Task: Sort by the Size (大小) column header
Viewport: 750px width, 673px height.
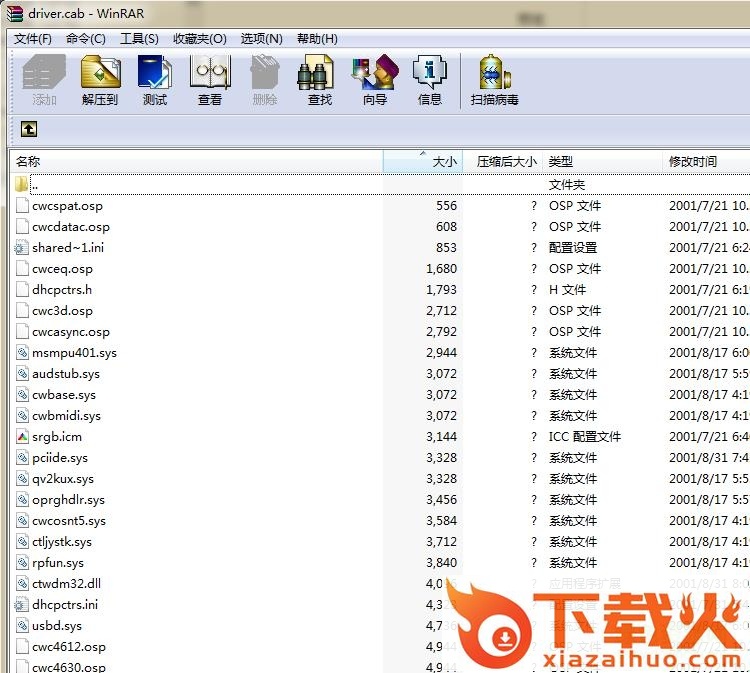Action: point(423,162)
